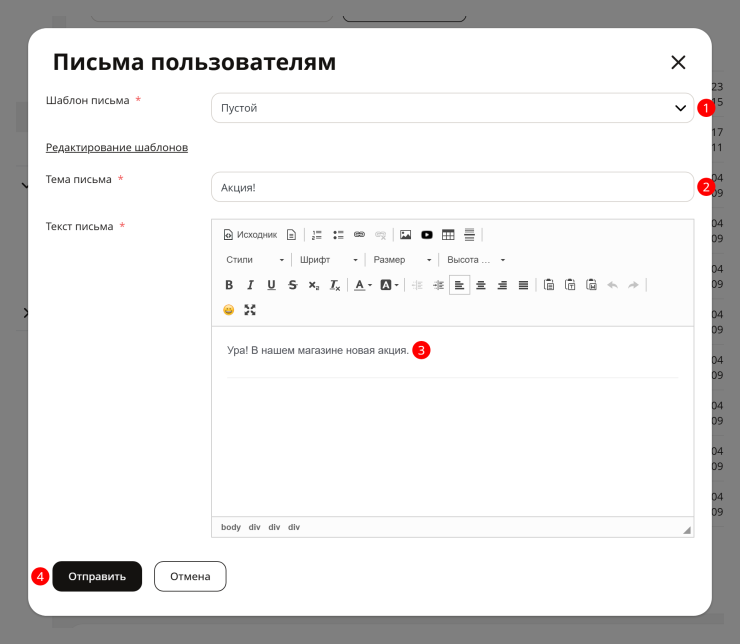The image size is (740, 644).
Task: Toggle italic formatting
Action: click(x=250, y=285)
